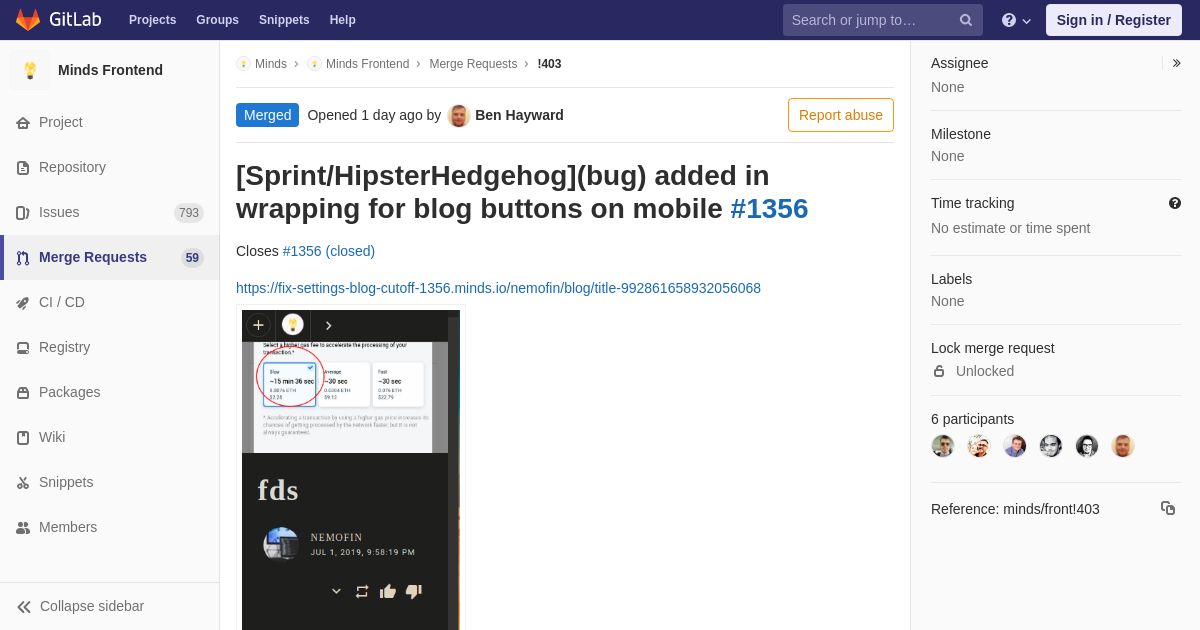The width and height of the screenshot is (1200, 630).
Task: Click the Merge Requests icon in sidebar
Action: (23, 258)
